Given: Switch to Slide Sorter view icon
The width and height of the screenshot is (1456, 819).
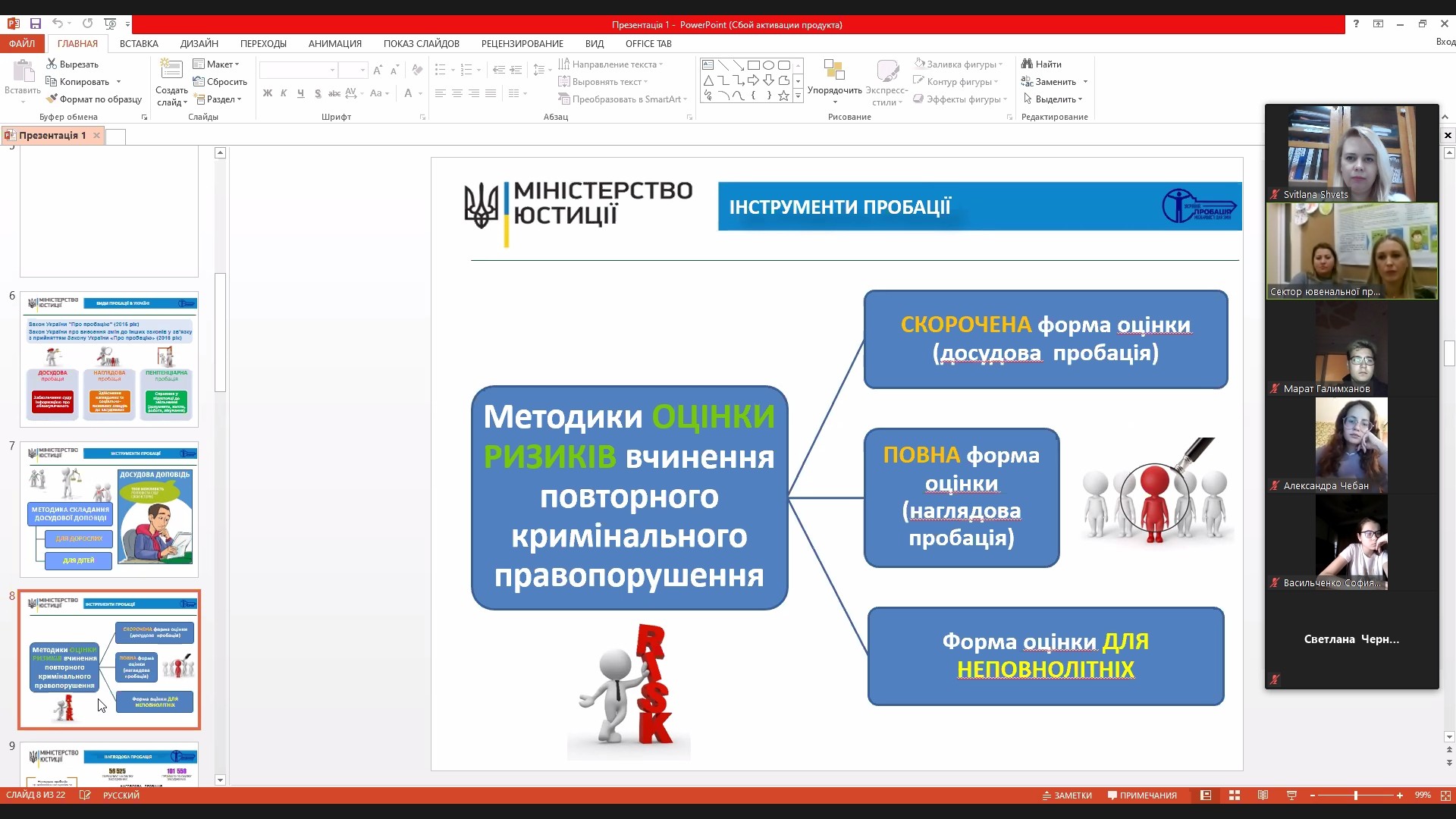Looking at the screenshot, I should 1235,795.
